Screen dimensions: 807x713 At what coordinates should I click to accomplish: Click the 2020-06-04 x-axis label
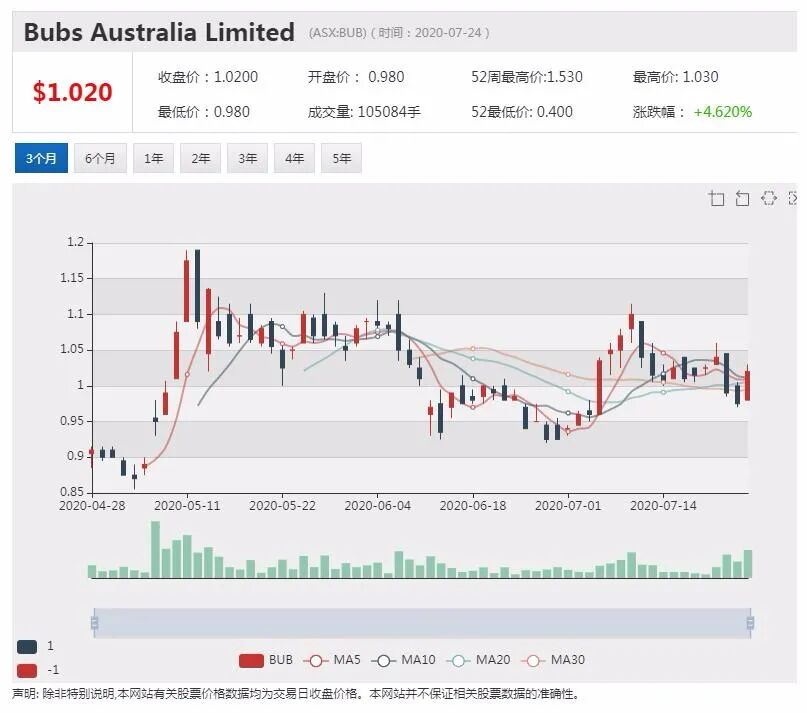click(x=378, y=506)
